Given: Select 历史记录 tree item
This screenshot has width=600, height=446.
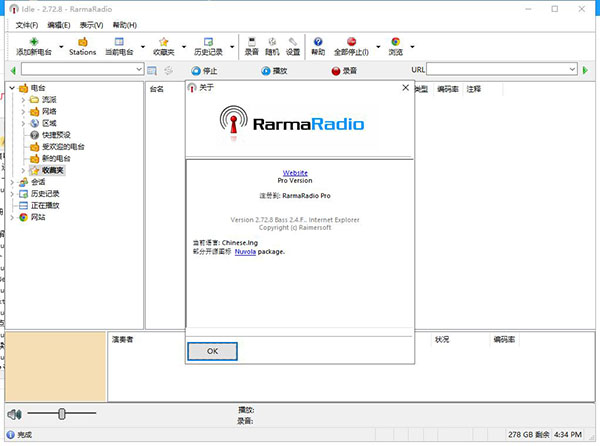Looking at the screenshot, I should 45,194.
